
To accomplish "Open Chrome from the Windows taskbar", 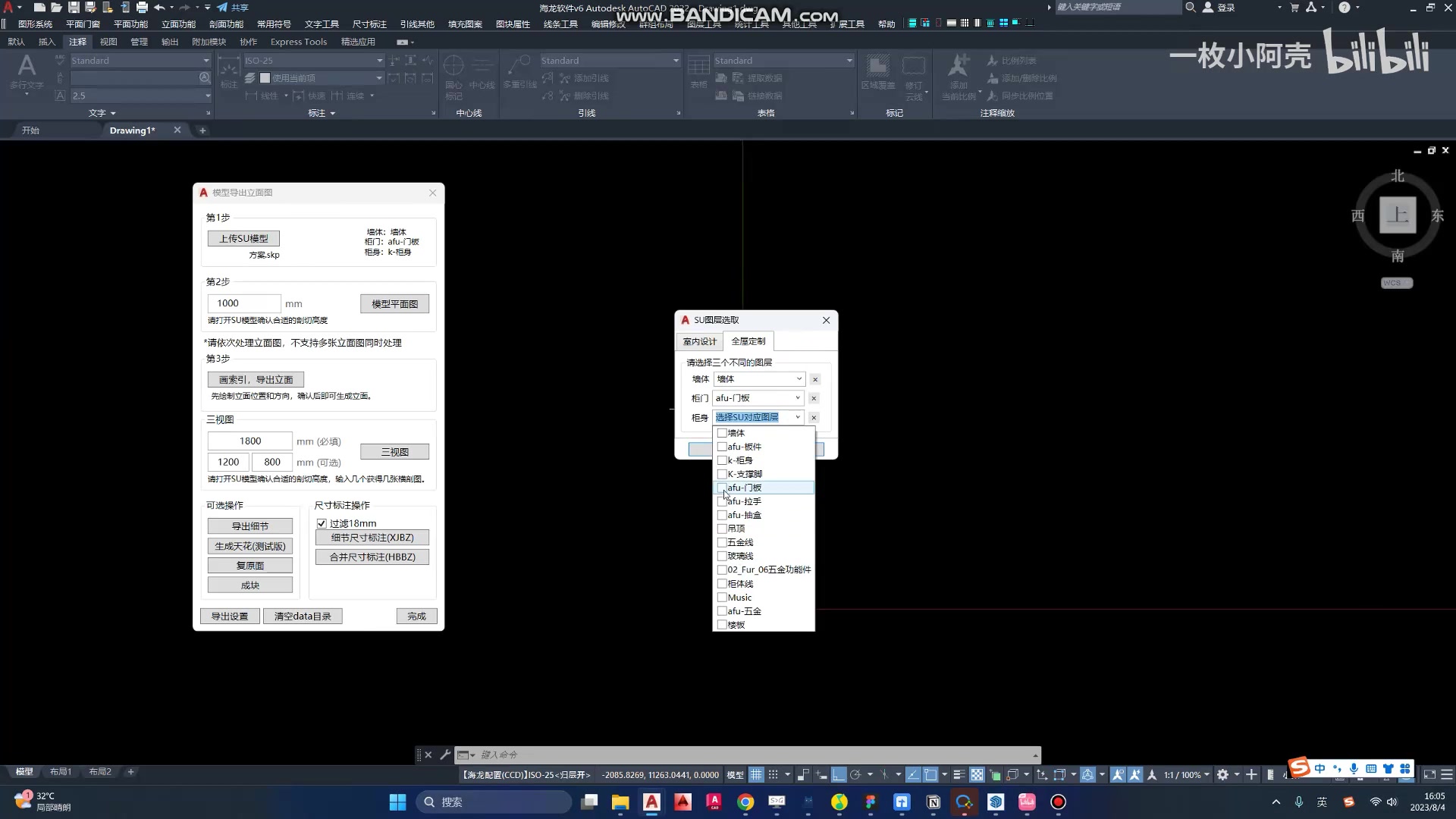I will (x=745, y=802).
